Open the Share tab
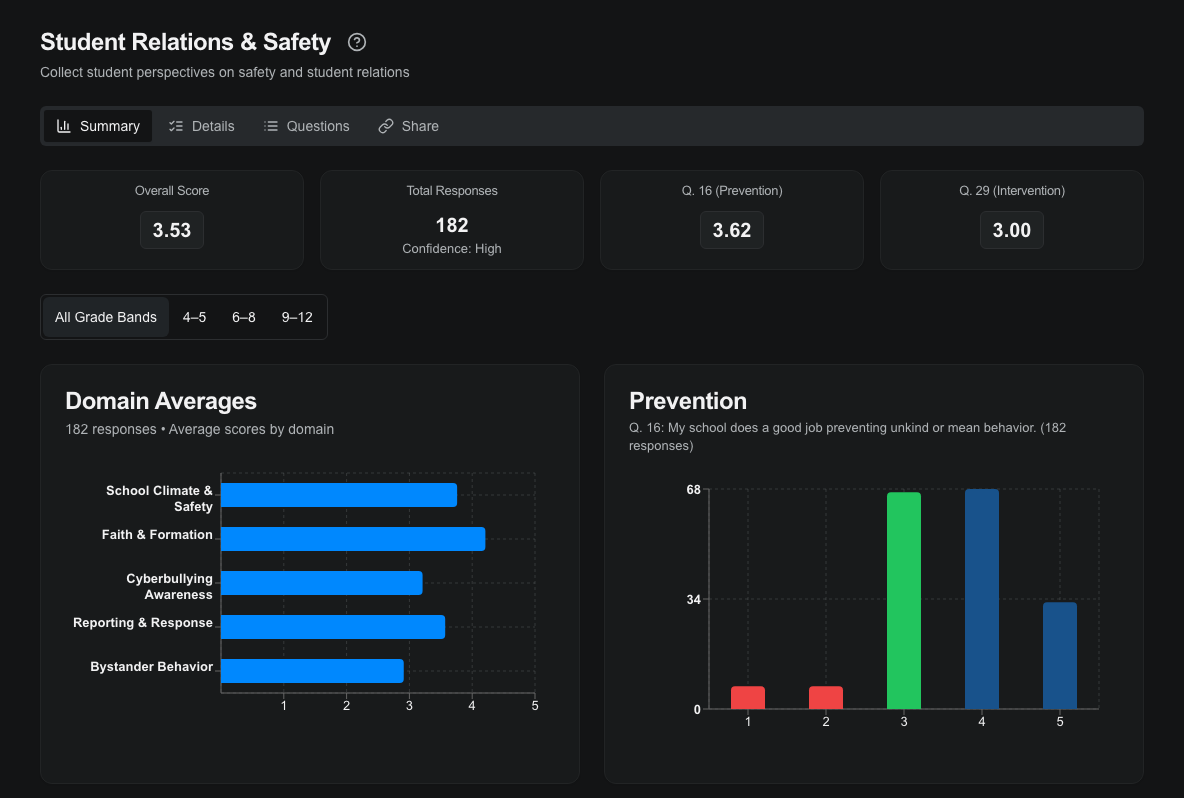Image resolution: width=1184 pixels, height=798 pixels. (x=409, y=126)
